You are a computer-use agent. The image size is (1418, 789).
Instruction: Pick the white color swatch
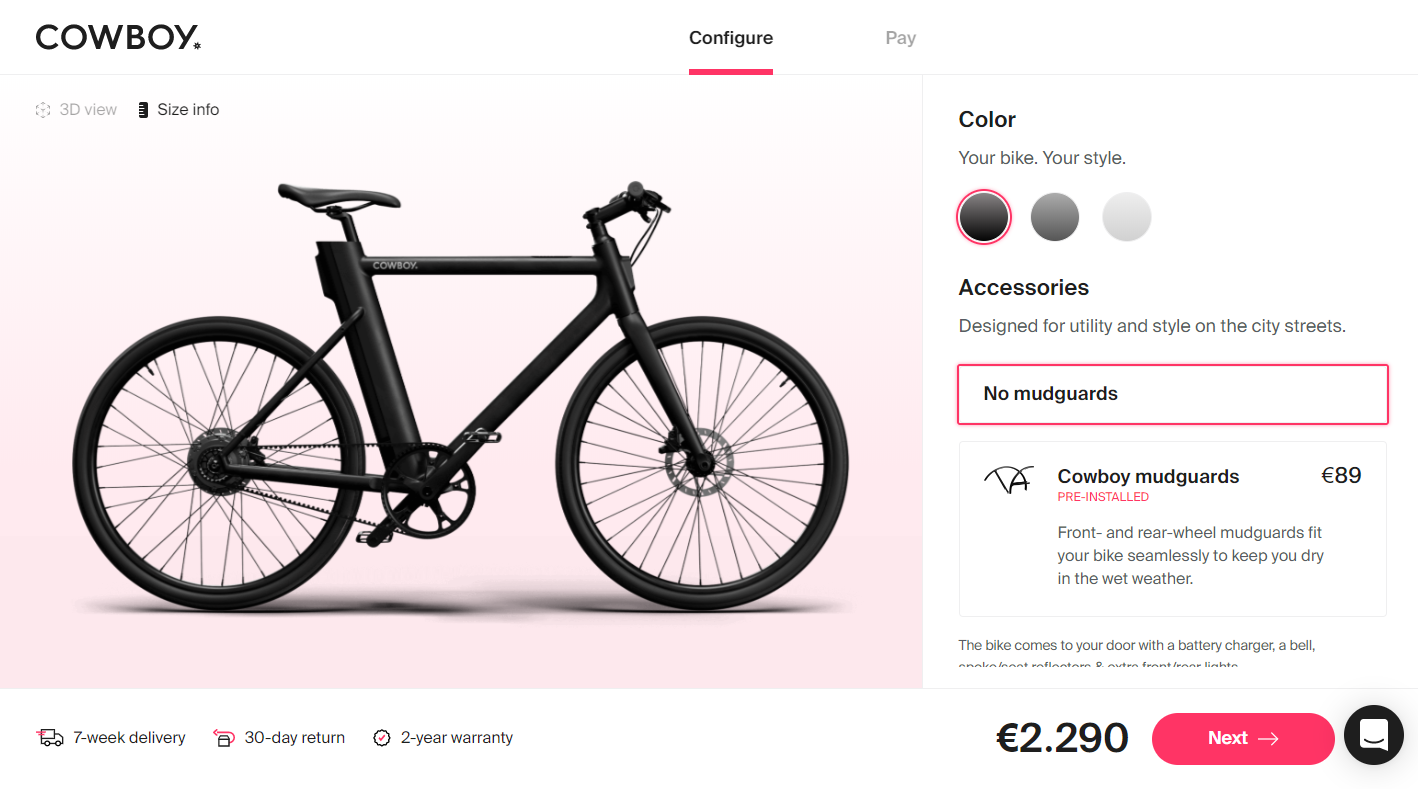(x=1127, y=217)
